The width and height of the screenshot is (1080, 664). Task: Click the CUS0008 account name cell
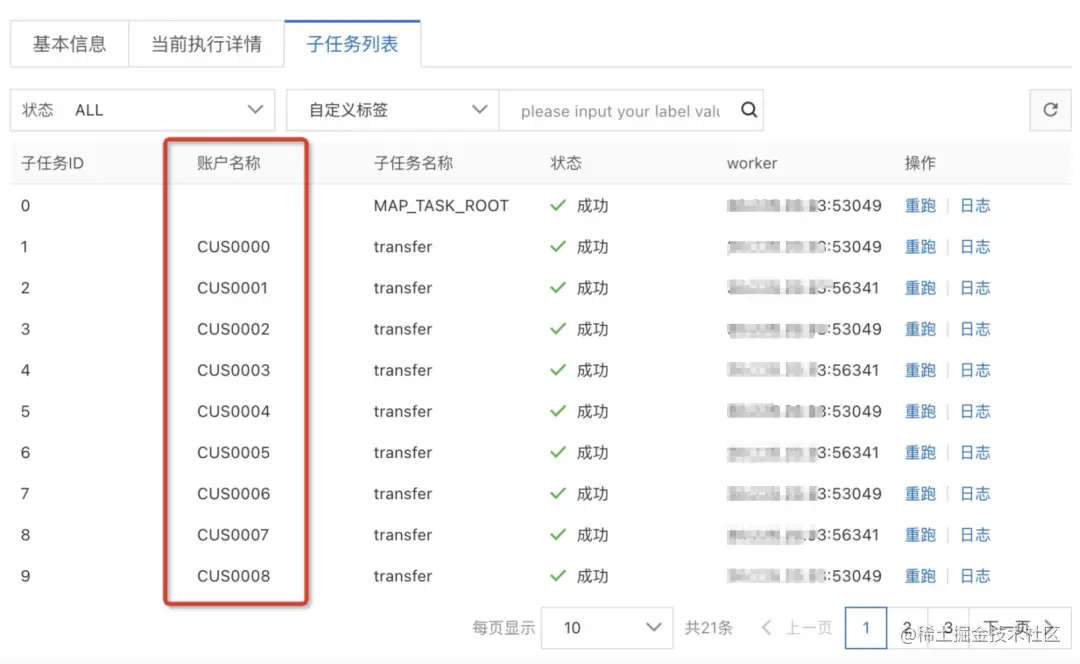coord(233,576)
